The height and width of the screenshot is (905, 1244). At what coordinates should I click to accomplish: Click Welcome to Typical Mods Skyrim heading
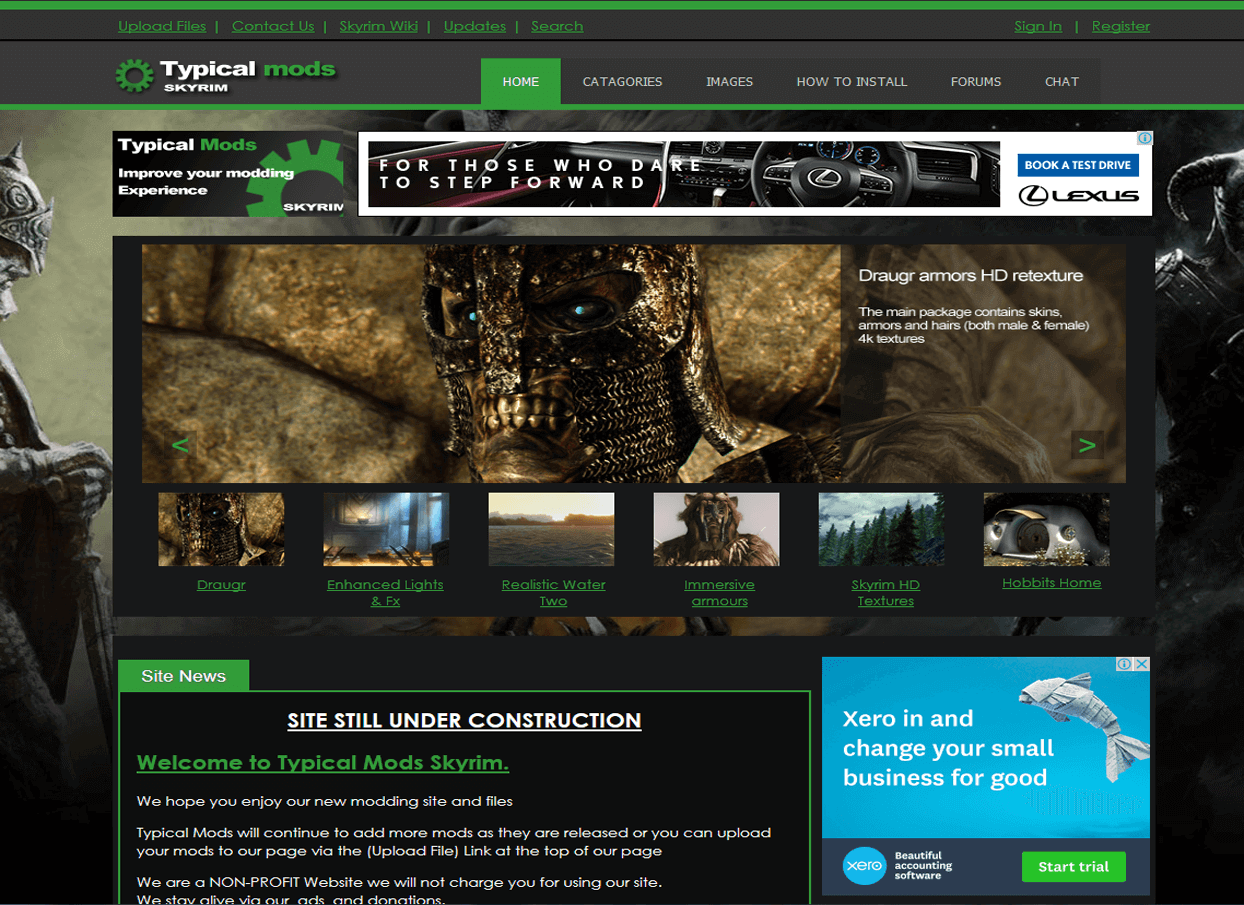click(x=323, y=763)
